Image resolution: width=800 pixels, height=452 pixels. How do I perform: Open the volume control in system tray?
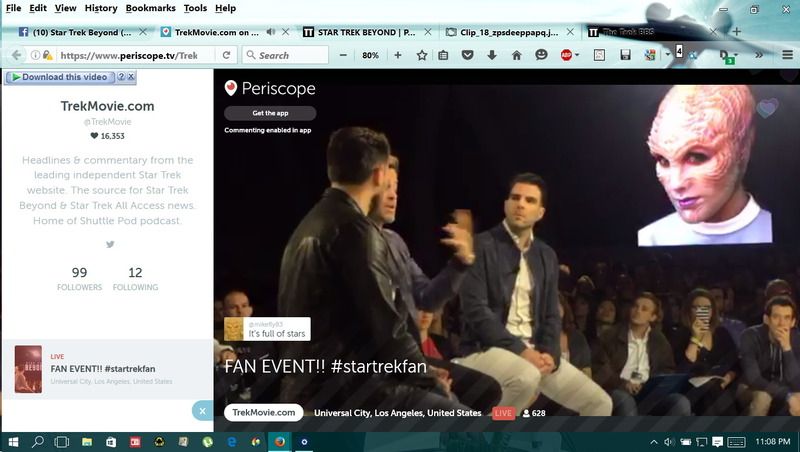[669, 442]
